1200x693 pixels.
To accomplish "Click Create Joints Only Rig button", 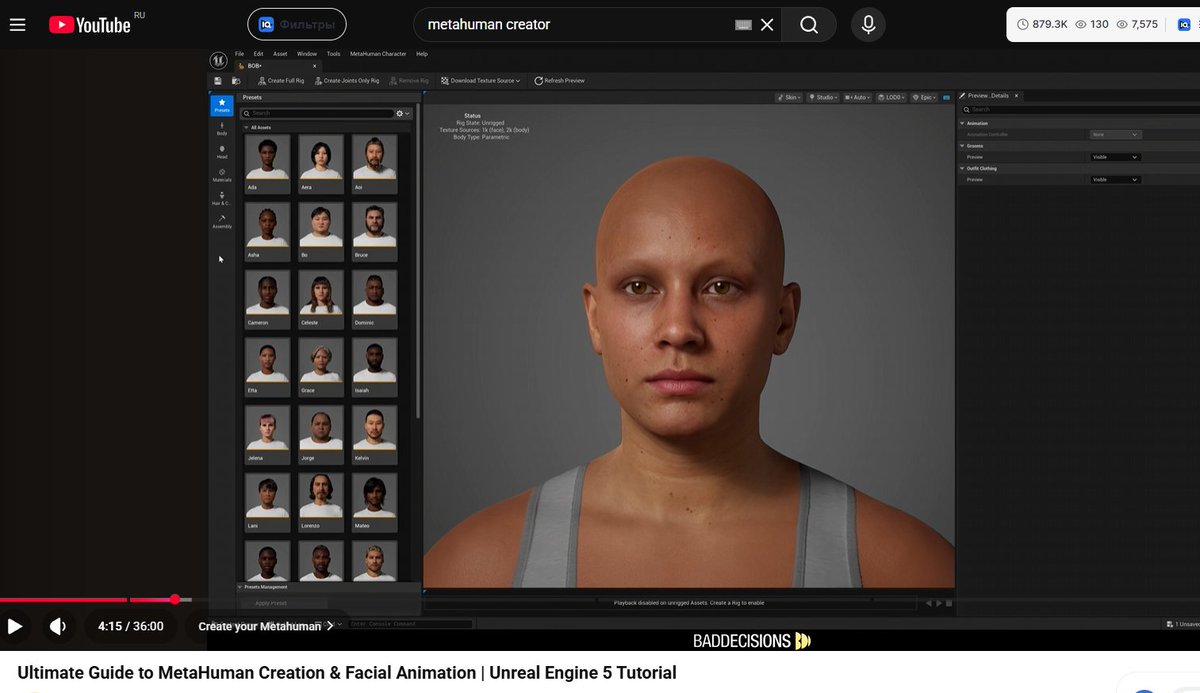I will pyautogui.click(x=347, y=81).
